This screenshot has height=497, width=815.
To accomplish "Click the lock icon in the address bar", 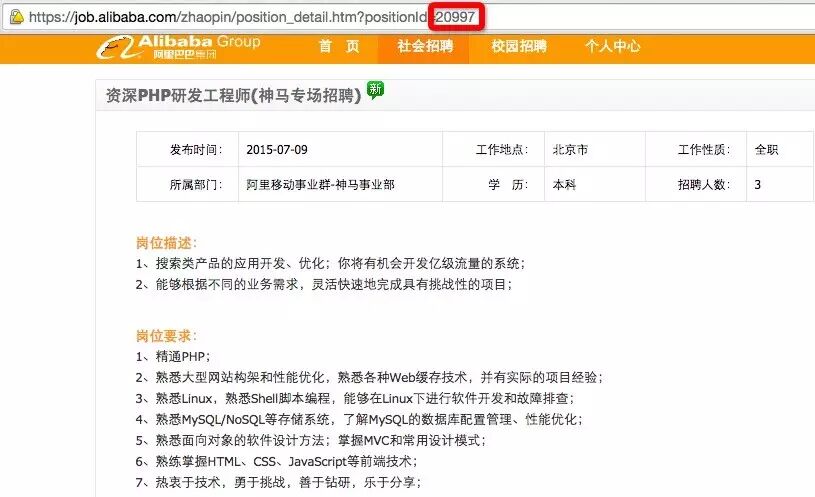I will [17, 17].
